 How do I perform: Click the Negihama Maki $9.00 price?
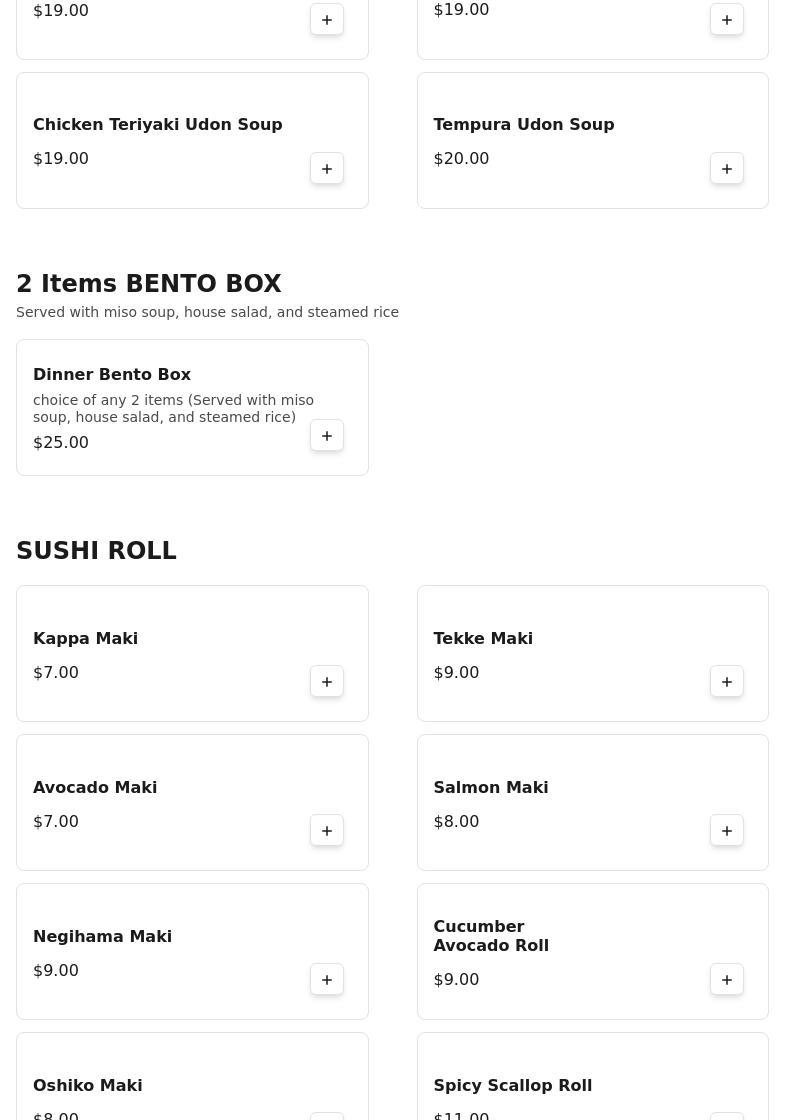tap(56, 970)
